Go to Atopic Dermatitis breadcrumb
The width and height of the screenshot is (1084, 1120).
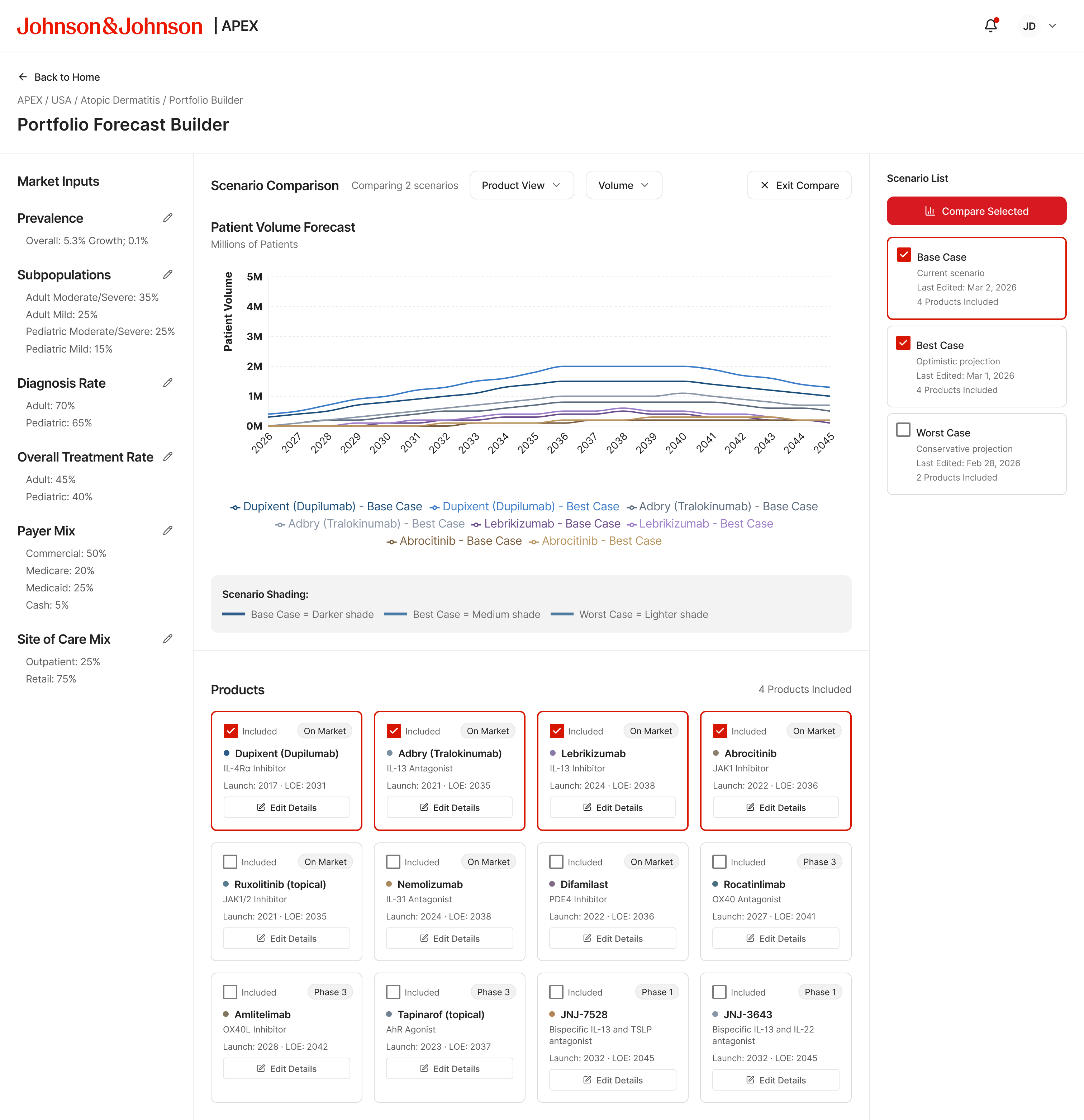pos(120,100)
